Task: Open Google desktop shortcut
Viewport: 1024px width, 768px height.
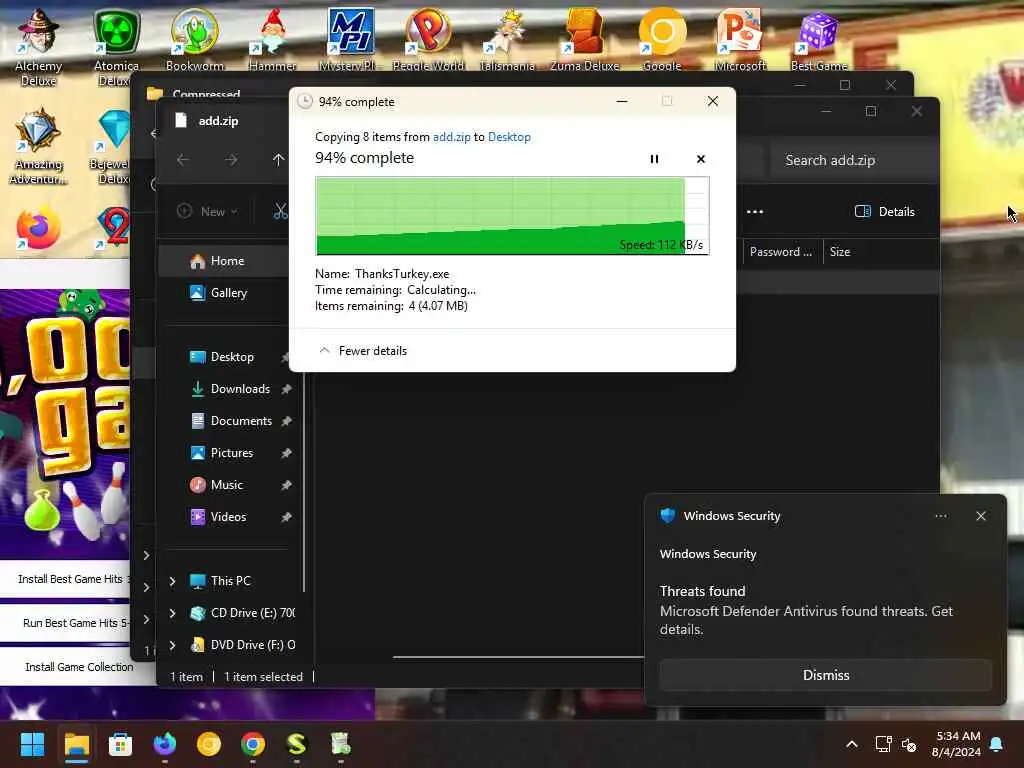Action: click(662, 39)
